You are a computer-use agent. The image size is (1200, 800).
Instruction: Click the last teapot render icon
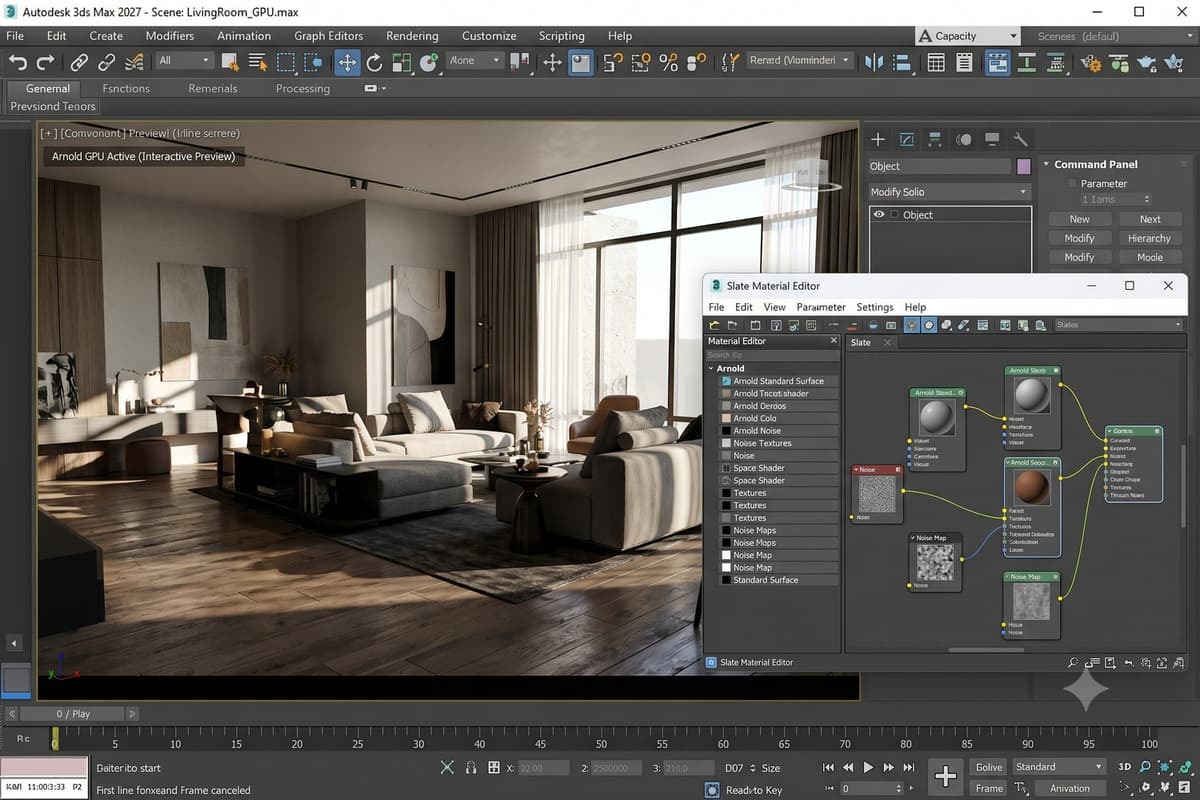click(x=1173, y=62)
